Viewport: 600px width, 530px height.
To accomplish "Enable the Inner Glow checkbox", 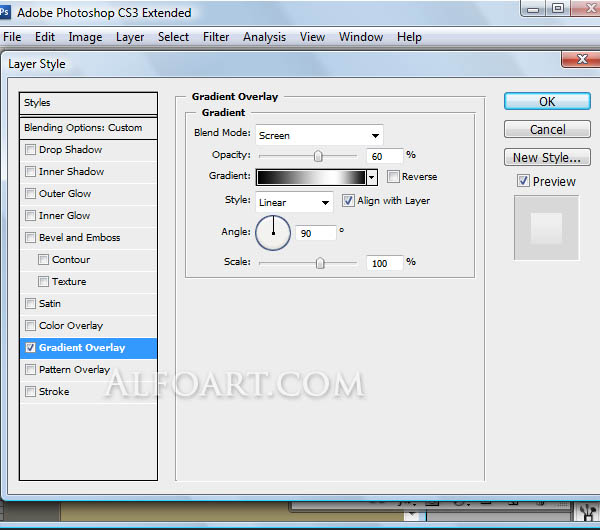I will tap(31, 215).
